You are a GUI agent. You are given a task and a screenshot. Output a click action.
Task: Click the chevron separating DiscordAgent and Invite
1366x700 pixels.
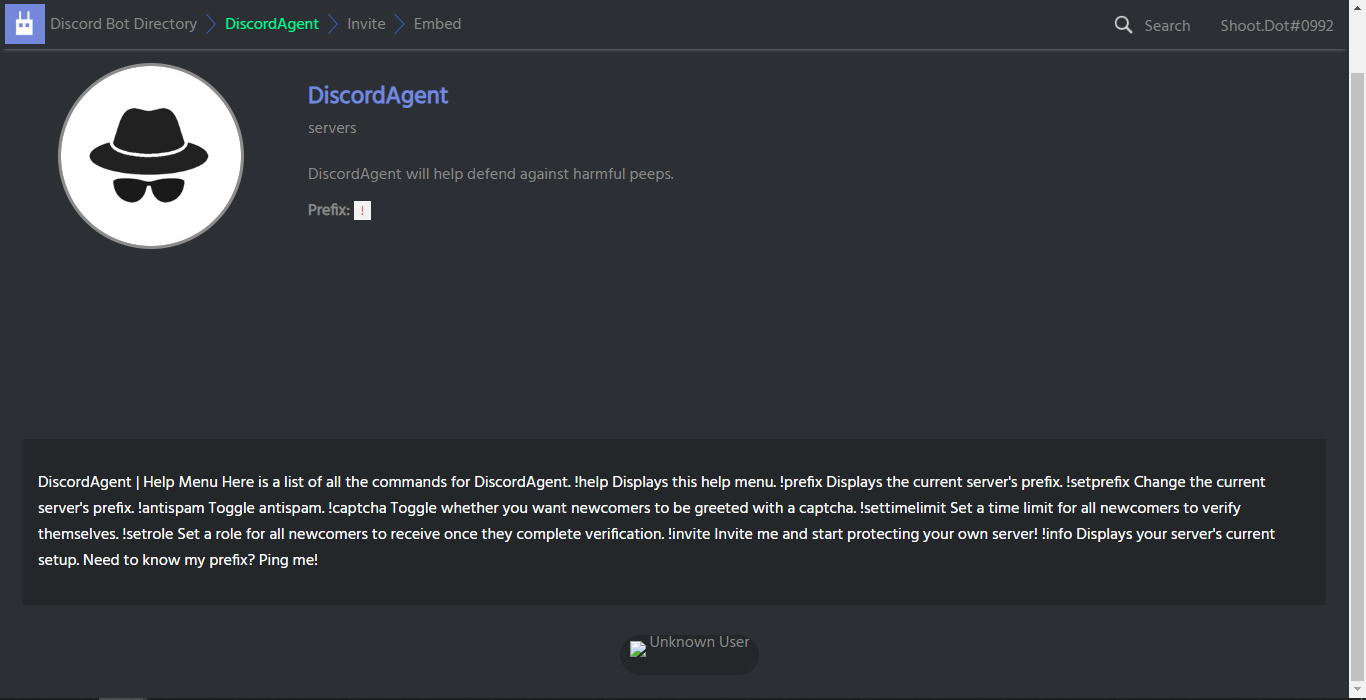331,23
